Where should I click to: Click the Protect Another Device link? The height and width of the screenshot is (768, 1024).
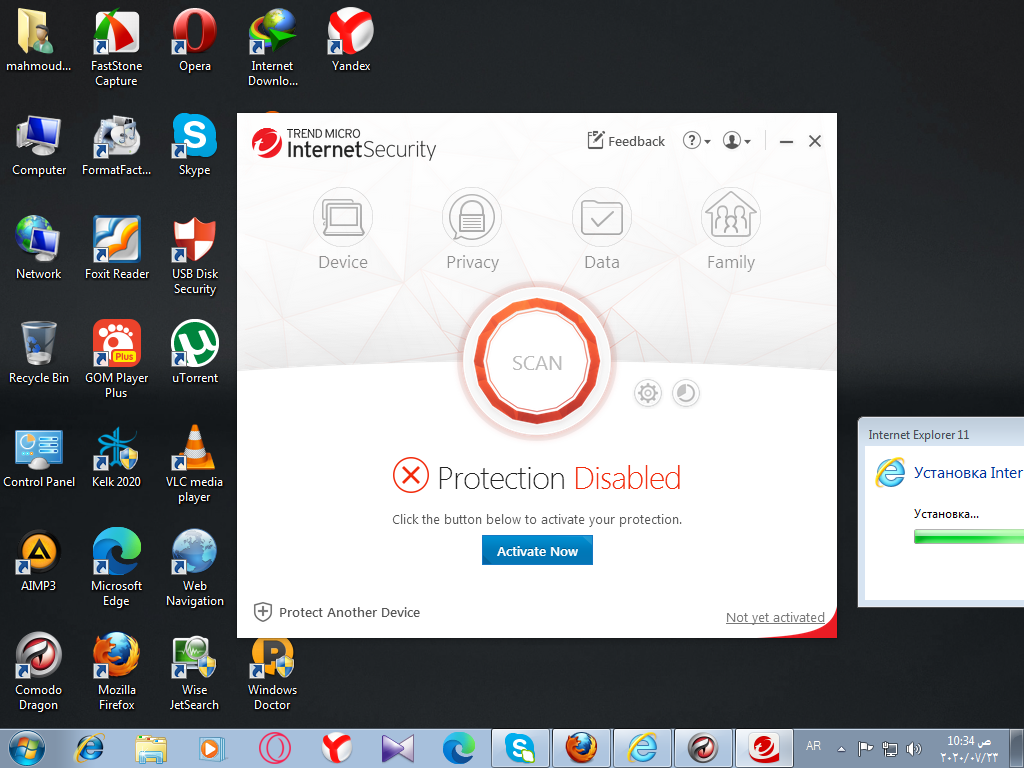pyautogui.click(x=337, y=613)
